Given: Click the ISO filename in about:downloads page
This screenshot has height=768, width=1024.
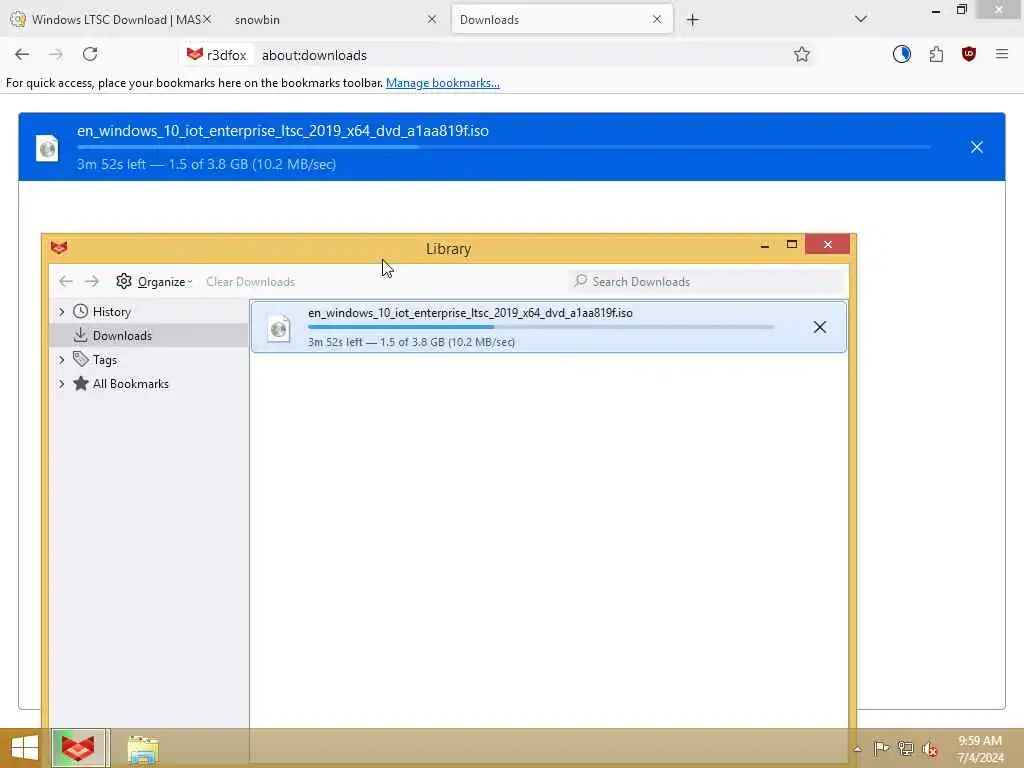Looking at the screenshot, I should (x=283, y=131).
